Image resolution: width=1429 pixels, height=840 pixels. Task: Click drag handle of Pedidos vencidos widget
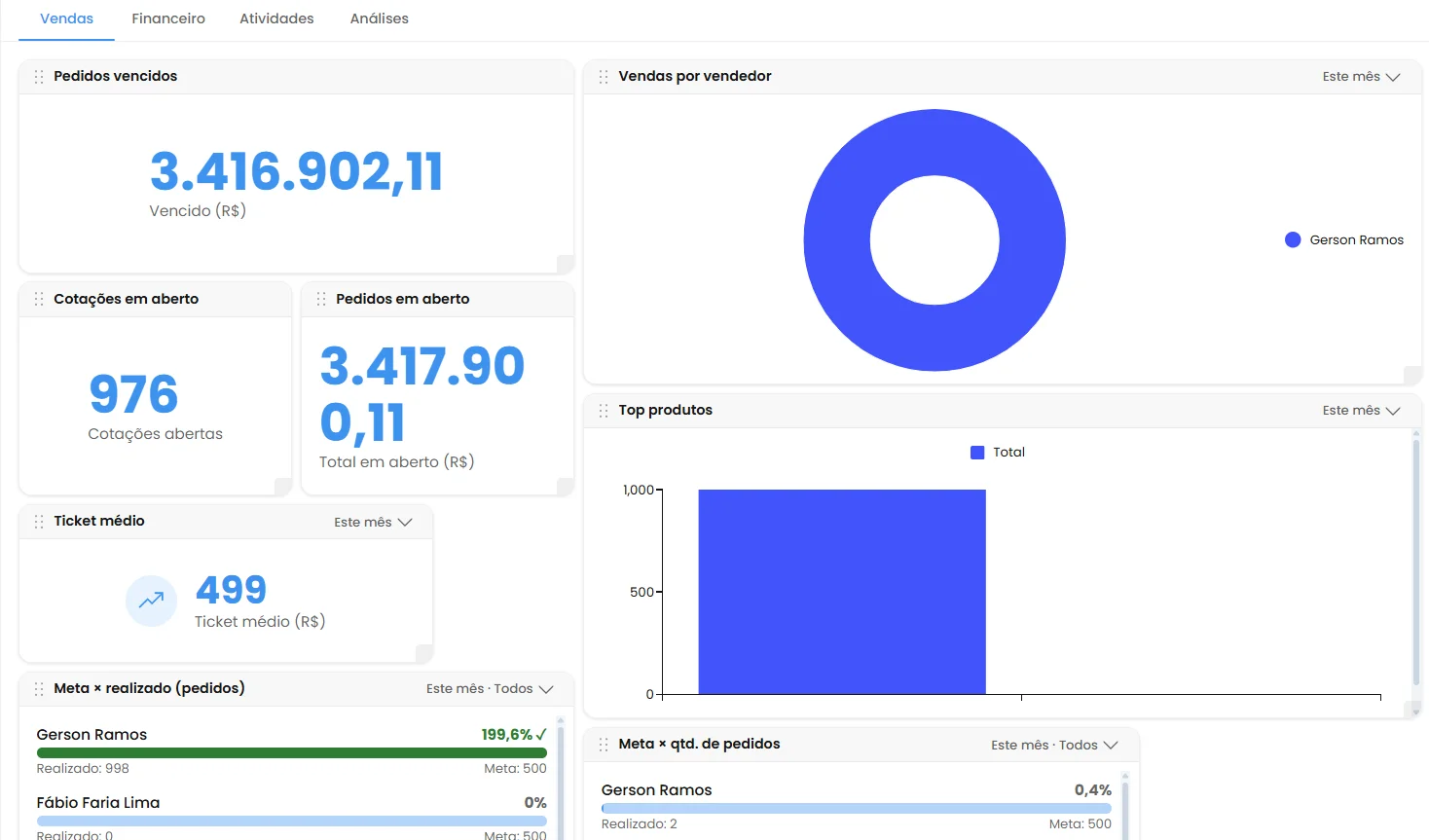point(39,77)
